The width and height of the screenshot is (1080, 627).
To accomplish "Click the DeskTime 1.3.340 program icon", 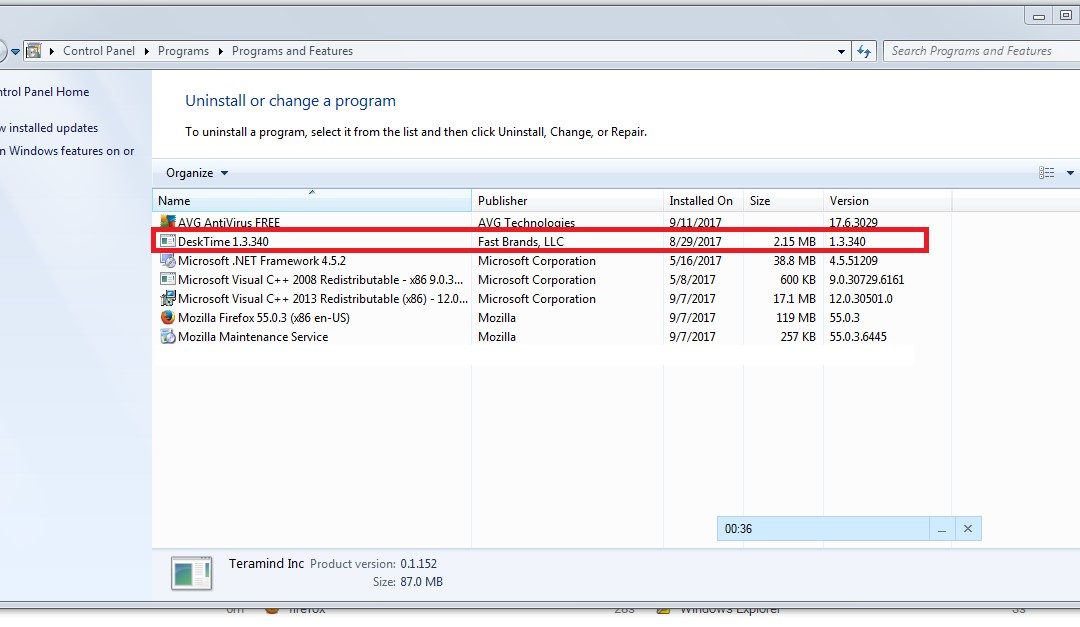I will (x=167, y=241).
